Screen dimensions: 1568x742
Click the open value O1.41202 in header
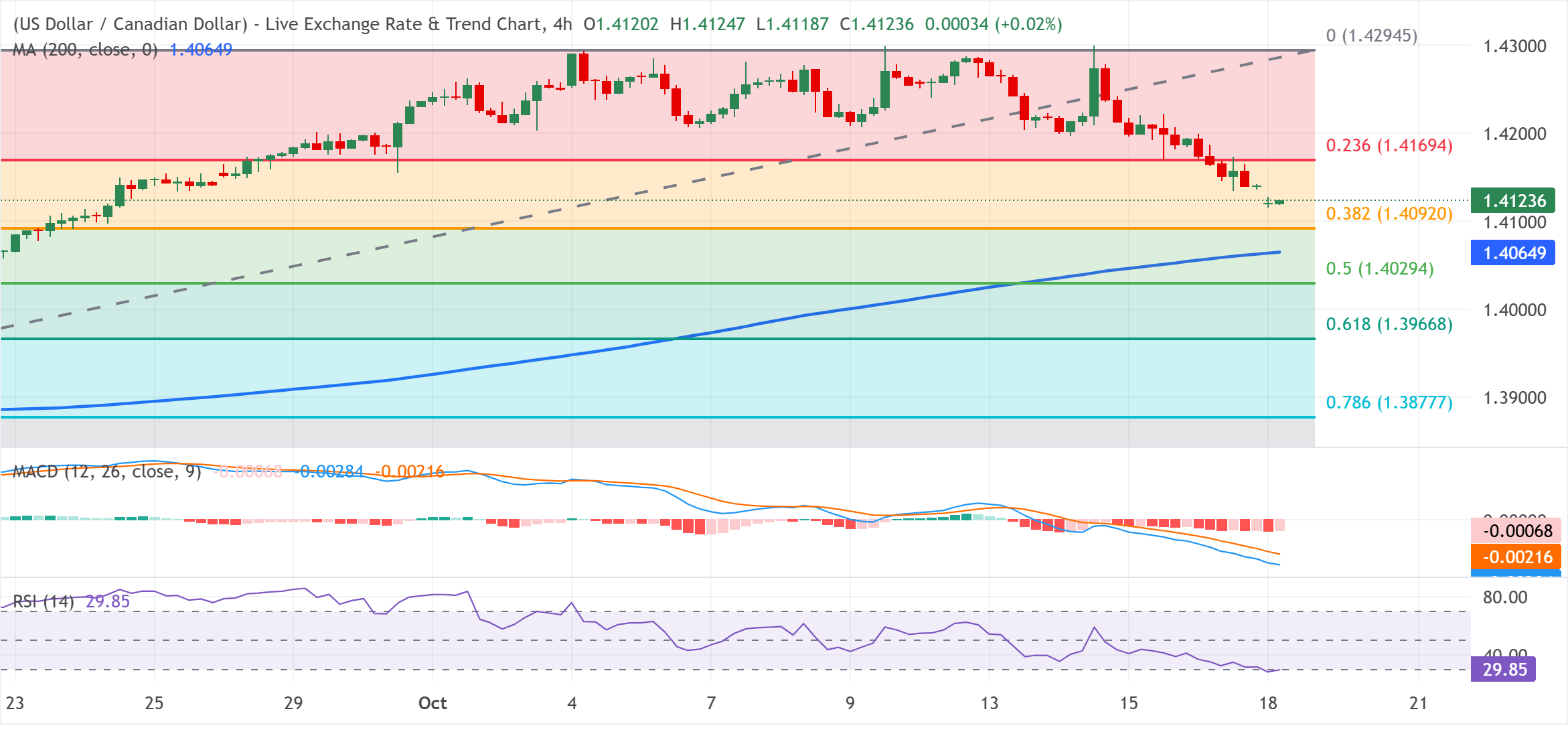coord(621,25)
